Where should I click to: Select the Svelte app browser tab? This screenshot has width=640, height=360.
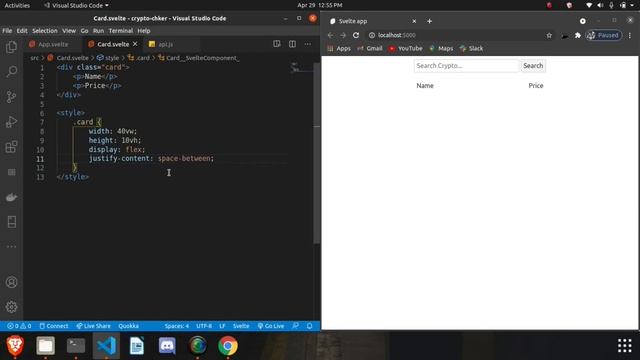pyautogui.click(x=371, y=21)
